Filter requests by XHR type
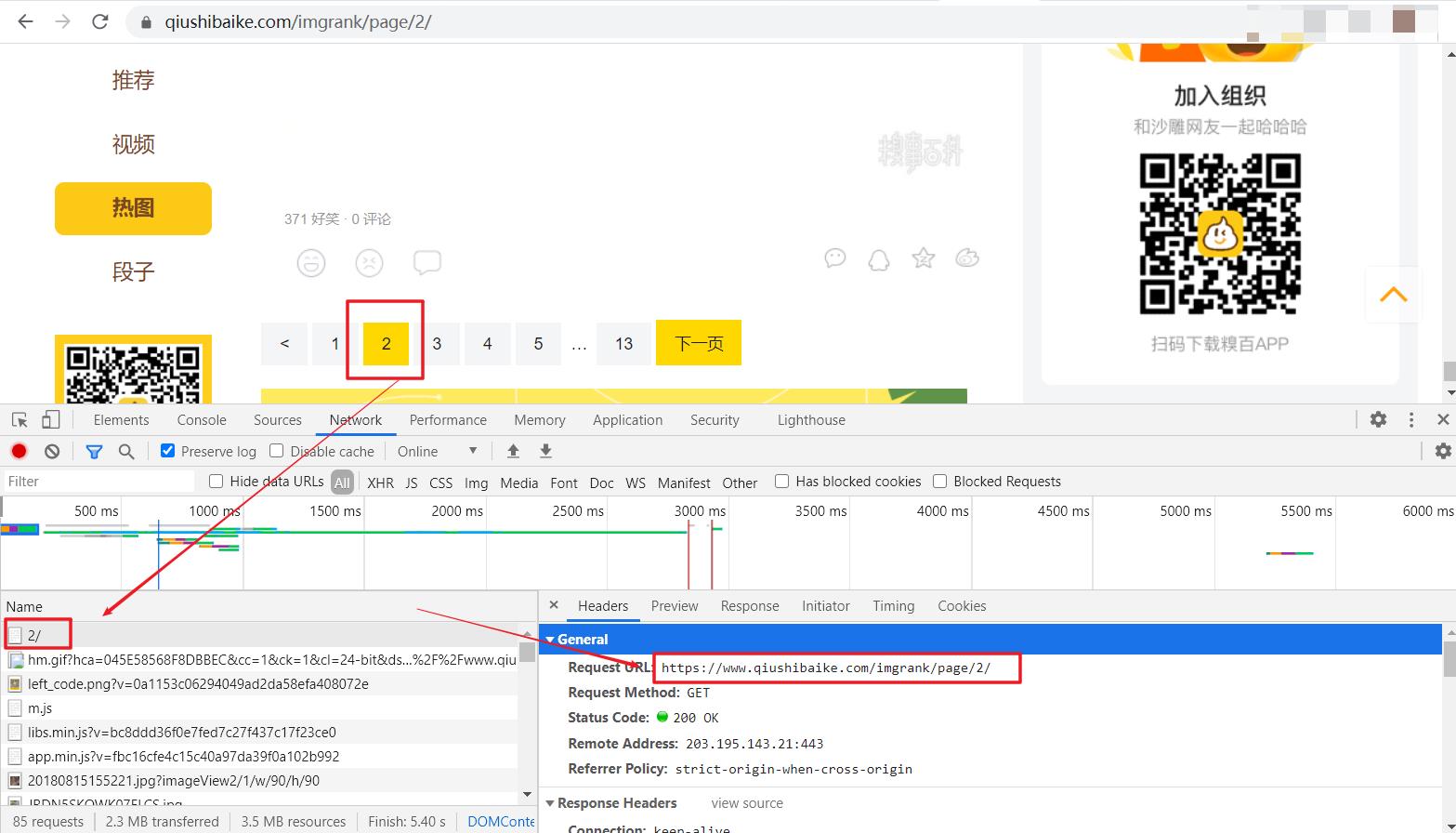This screenshot has width=1456, height=833. (x=380, y=483)
